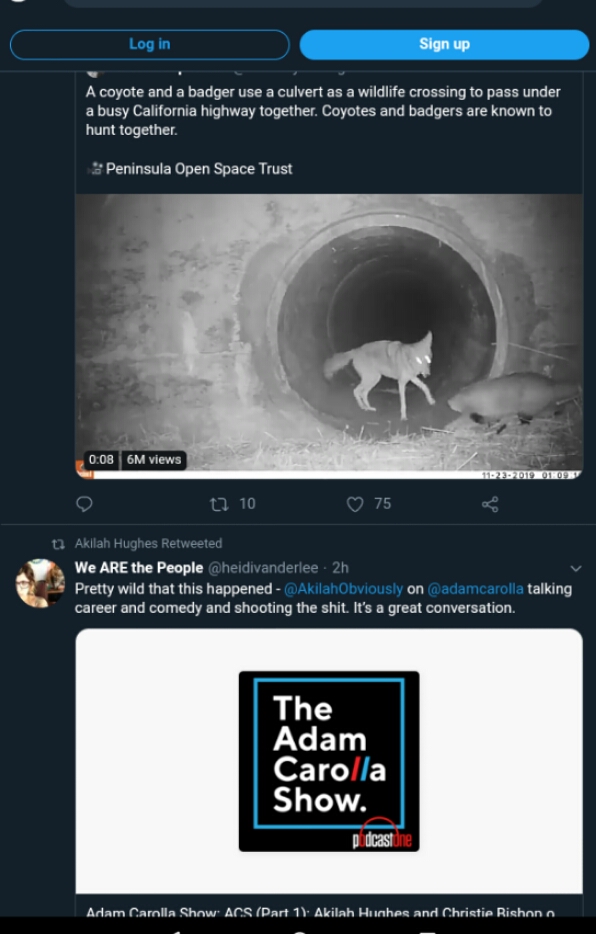
Task: Play the coyote and badger culvert video
Action: coord(329,336)
